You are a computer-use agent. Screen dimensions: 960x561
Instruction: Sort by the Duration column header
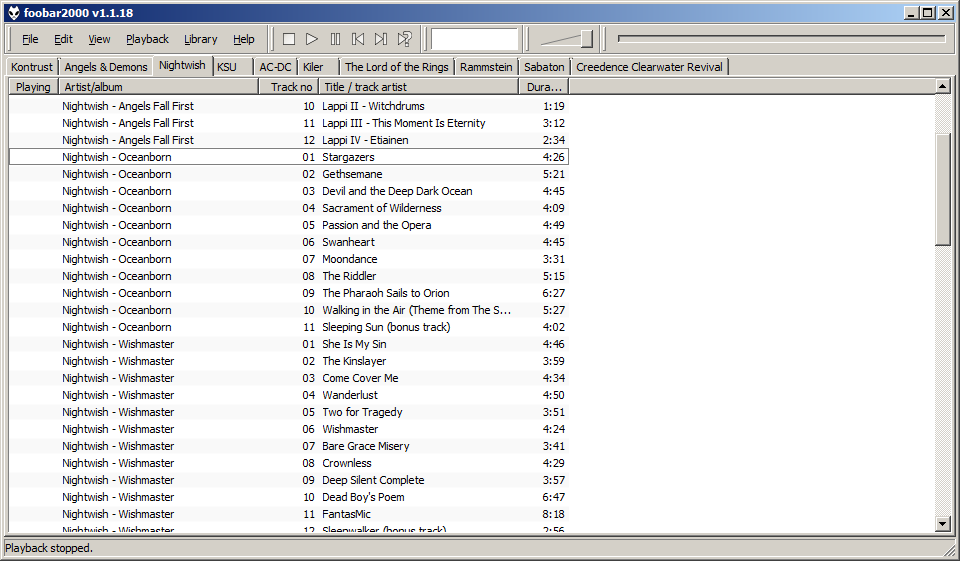point(544,87)
